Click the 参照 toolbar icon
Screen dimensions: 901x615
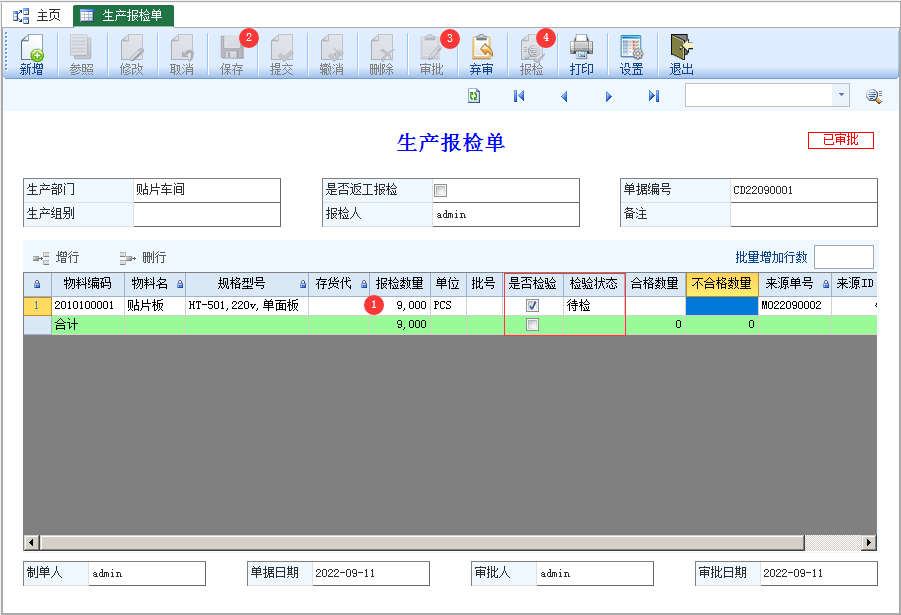(x=81, y=55)
